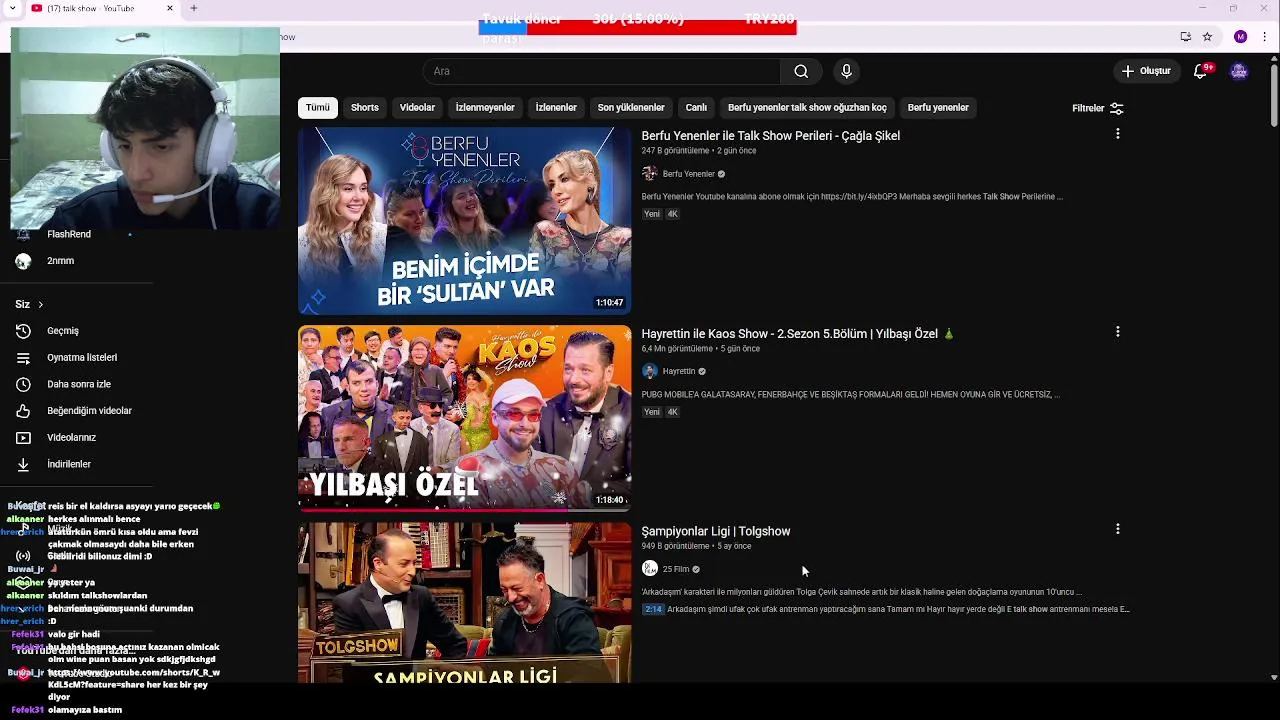Close the talk show YouTube tab
This screenshot has height=720, width=1280.
169,8
